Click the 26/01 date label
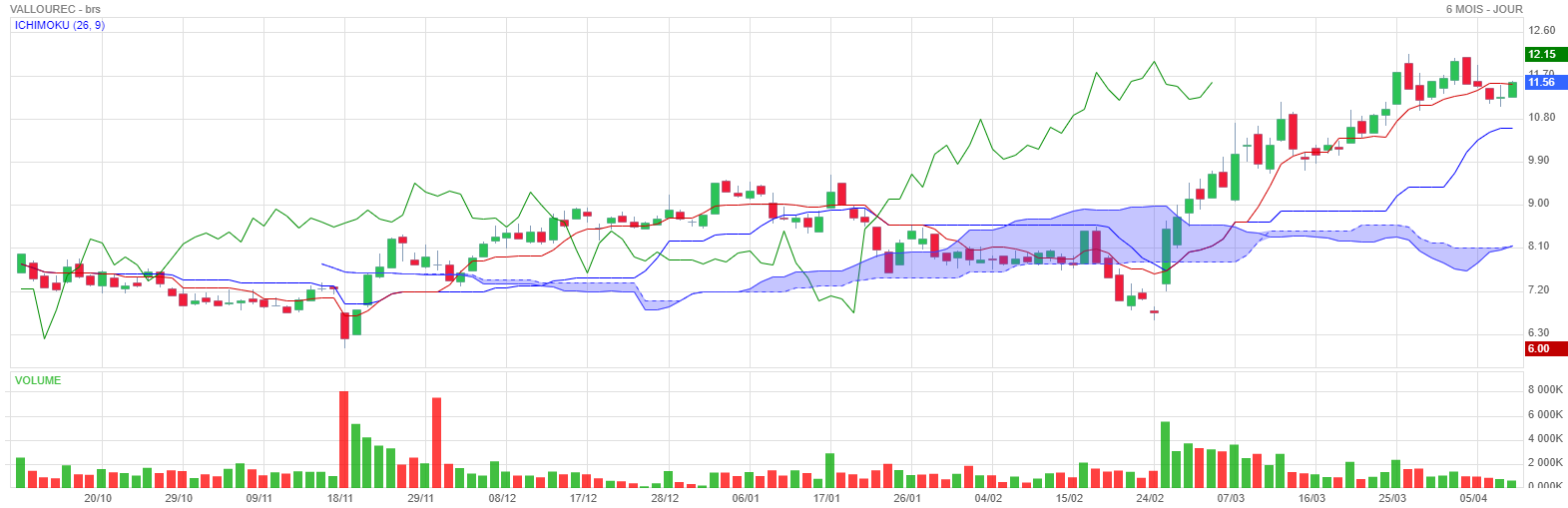1568x508 pixels. coord(907,498)
